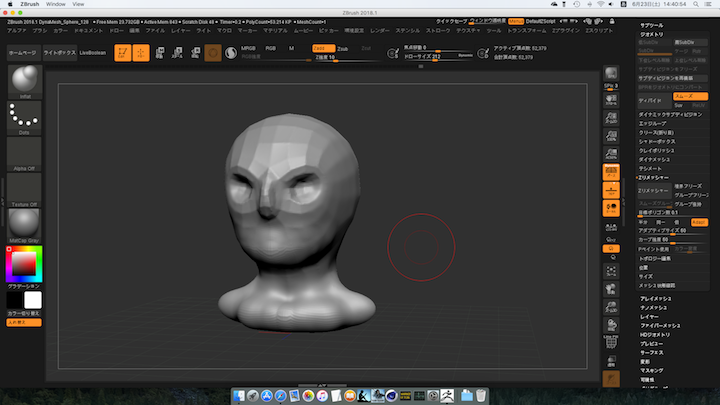Screen dimensions: 720x405
Task: Collapse the Zリメッシャー ZRemesher subsection header
Action: pos(653,178)
